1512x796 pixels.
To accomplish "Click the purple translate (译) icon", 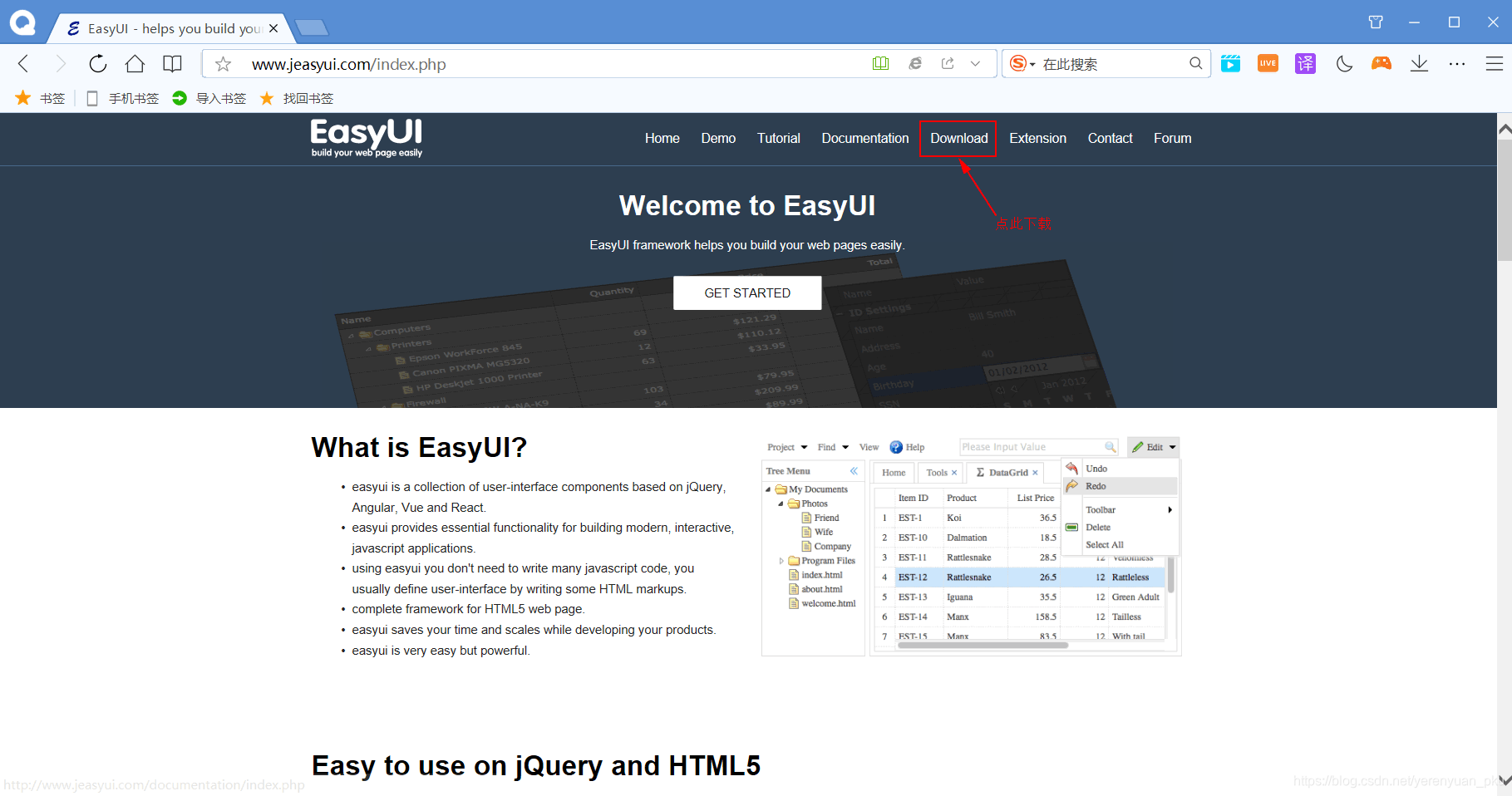I will pos(1305,63).
